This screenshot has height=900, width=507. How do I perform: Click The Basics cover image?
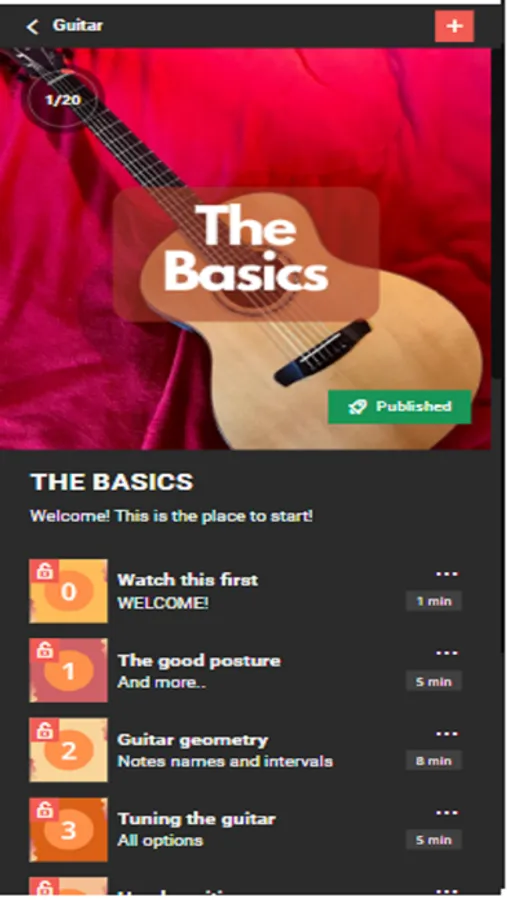pos(246,249)
